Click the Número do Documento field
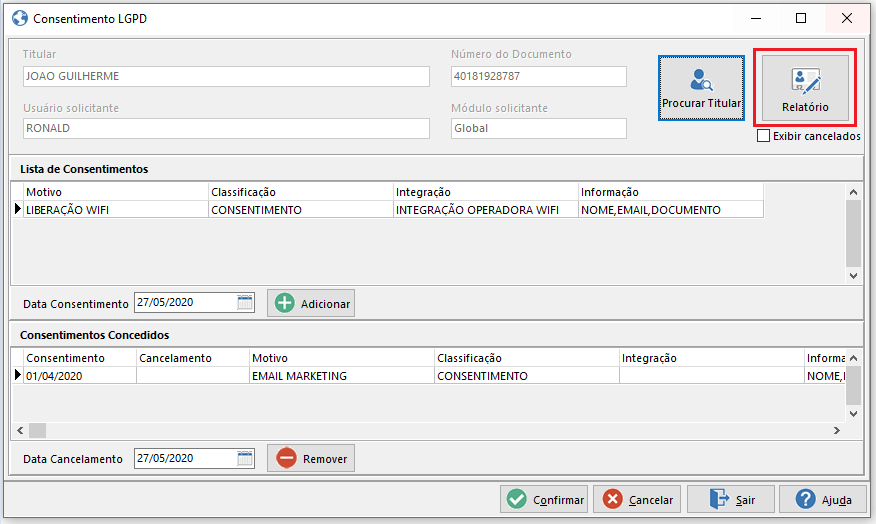 [x=539, y=76]
